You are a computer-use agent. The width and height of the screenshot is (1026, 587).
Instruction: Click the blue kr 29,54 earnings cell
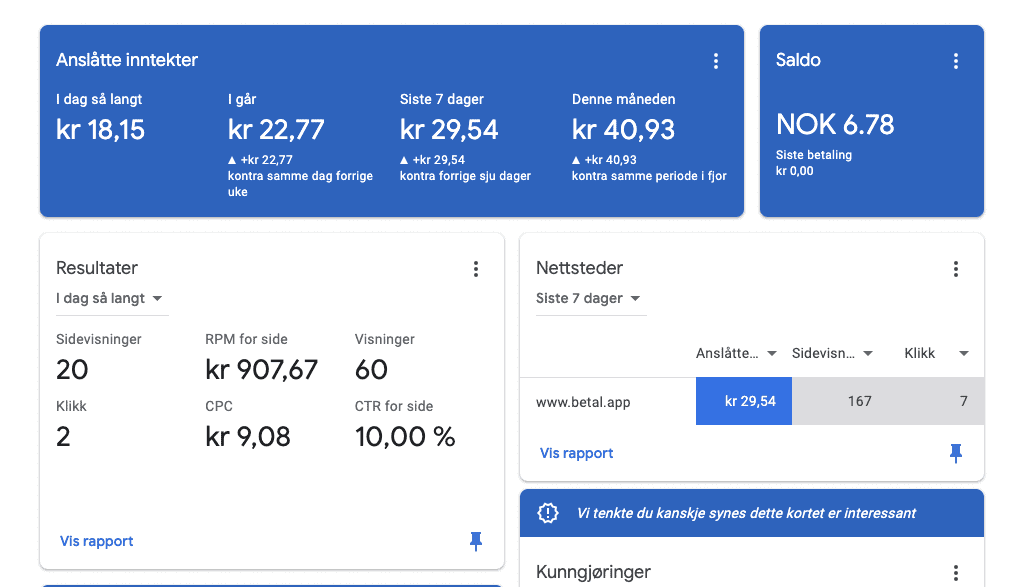[744, 401]
